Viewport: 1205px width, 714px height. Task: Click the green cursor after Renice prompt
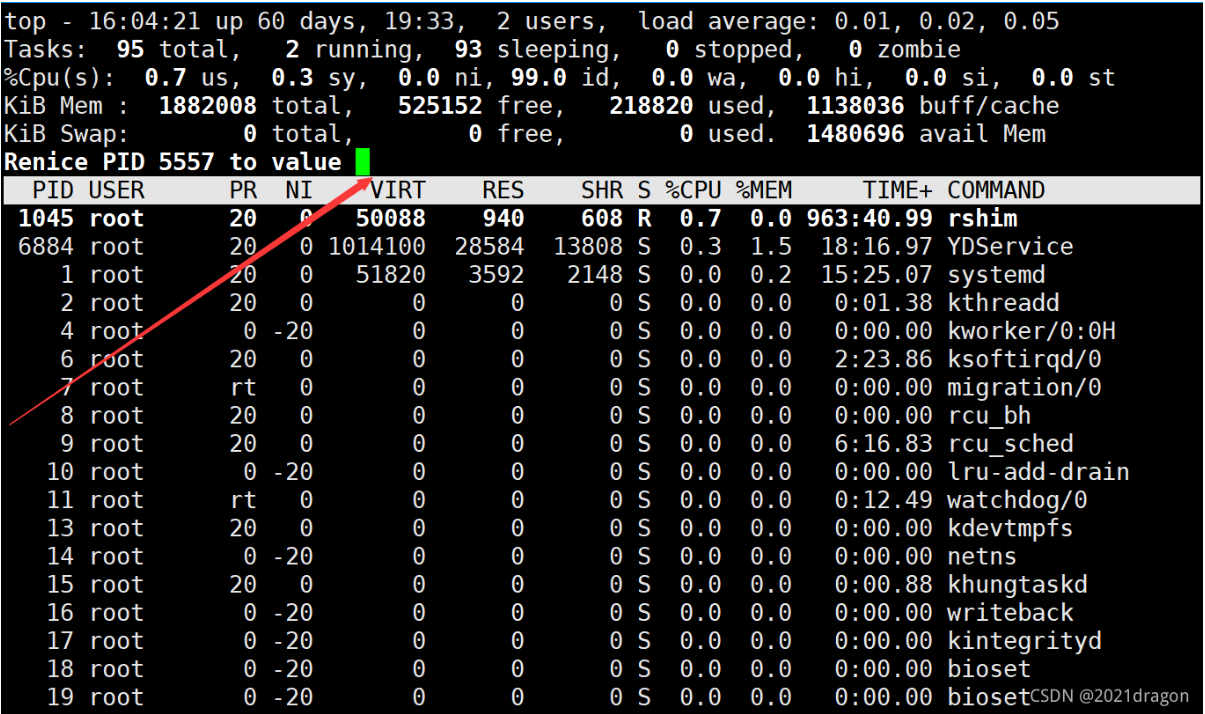[362, 162]
